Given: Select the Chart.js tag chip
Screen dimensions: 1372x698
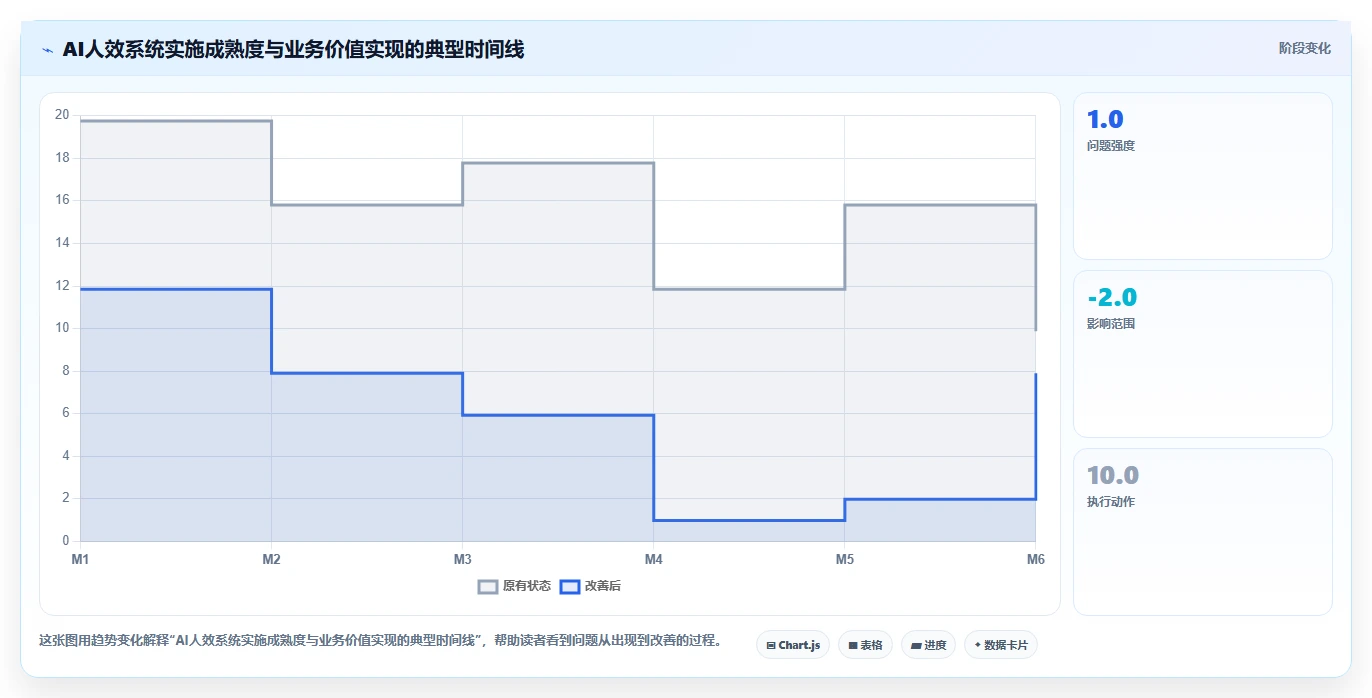Looking at the screenshot, I should (x=793, y=645).
